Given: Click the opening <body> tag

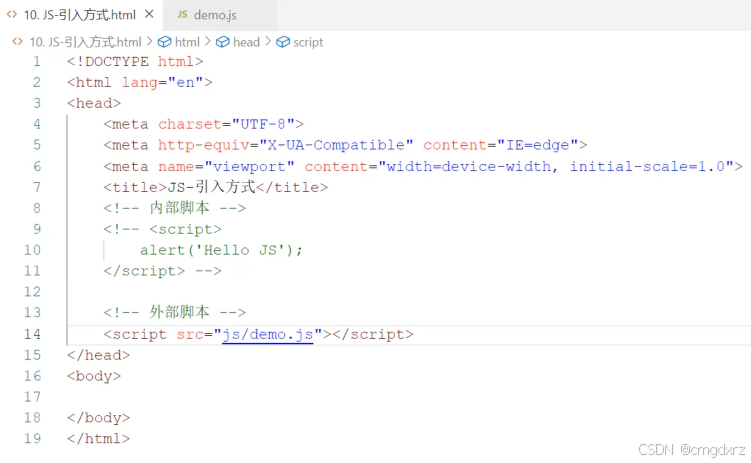Looking at the screenshot, I should [94, 376].
